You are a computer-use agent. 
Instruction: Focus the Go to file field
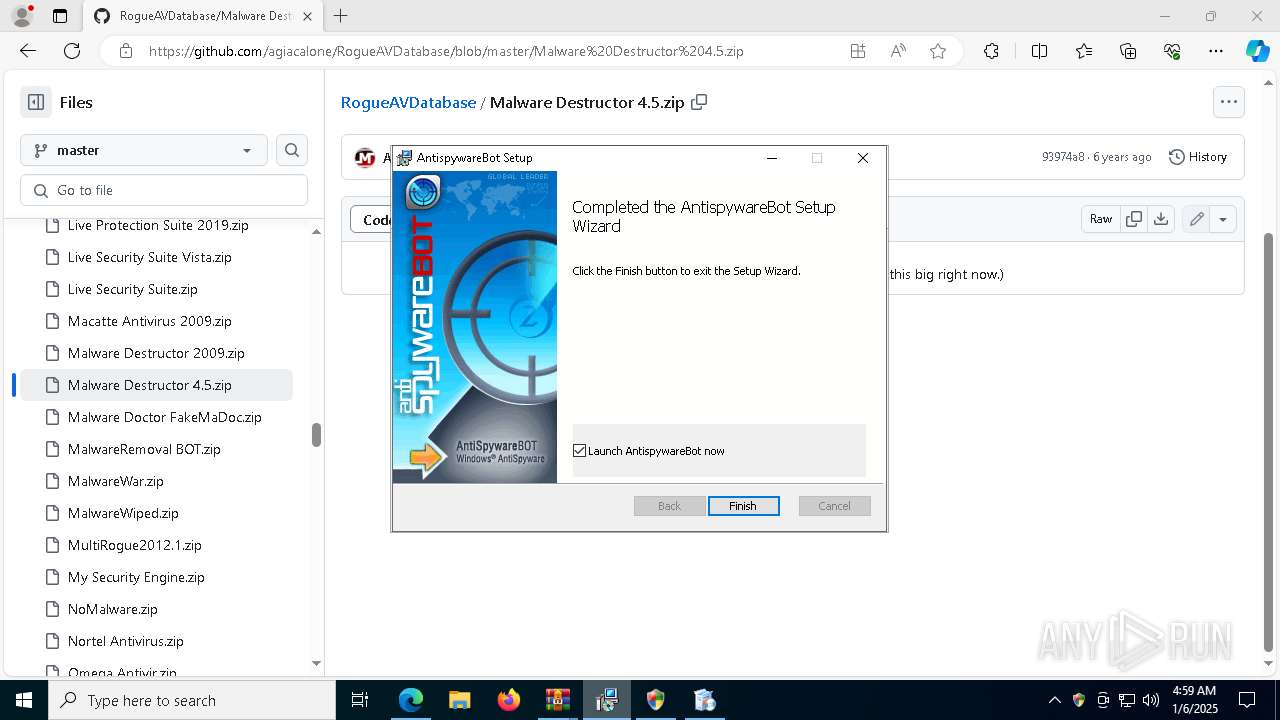(164, 190)
